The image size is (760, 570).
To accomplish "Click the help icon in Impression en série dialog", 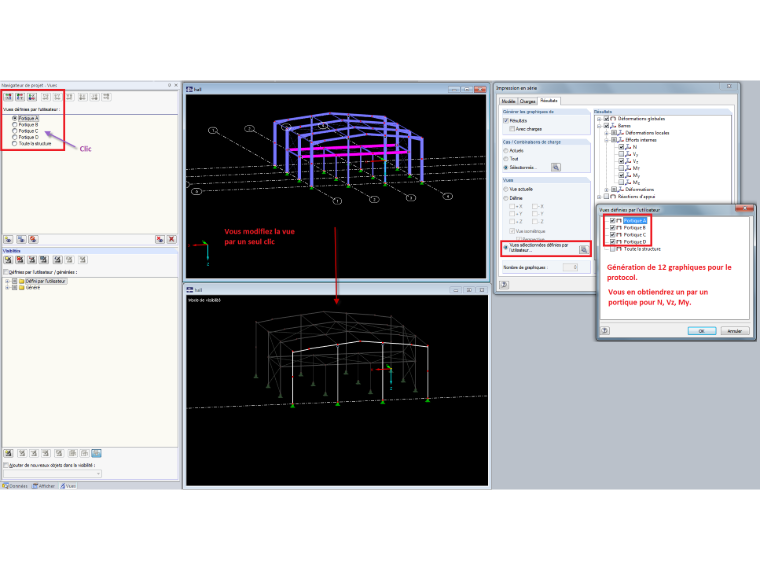I will click(x=504, y=285).
